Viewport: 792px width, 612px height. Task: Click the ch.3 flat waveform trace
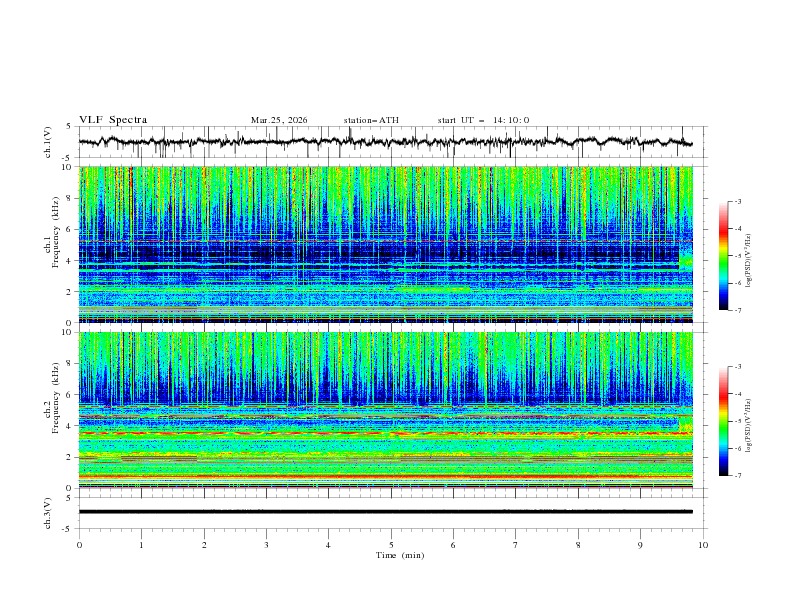(385, 512)
